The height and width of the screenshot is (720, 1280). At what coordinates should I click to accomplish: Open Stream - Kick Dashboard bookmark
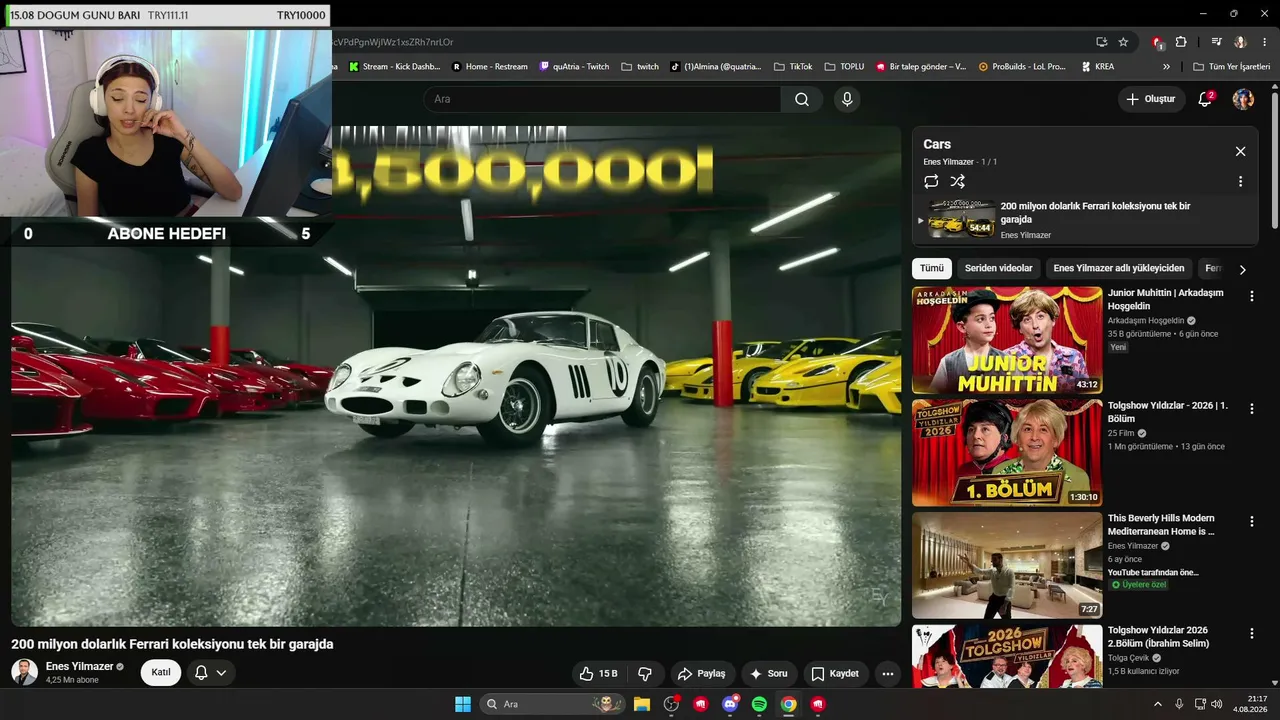point(394,67)
